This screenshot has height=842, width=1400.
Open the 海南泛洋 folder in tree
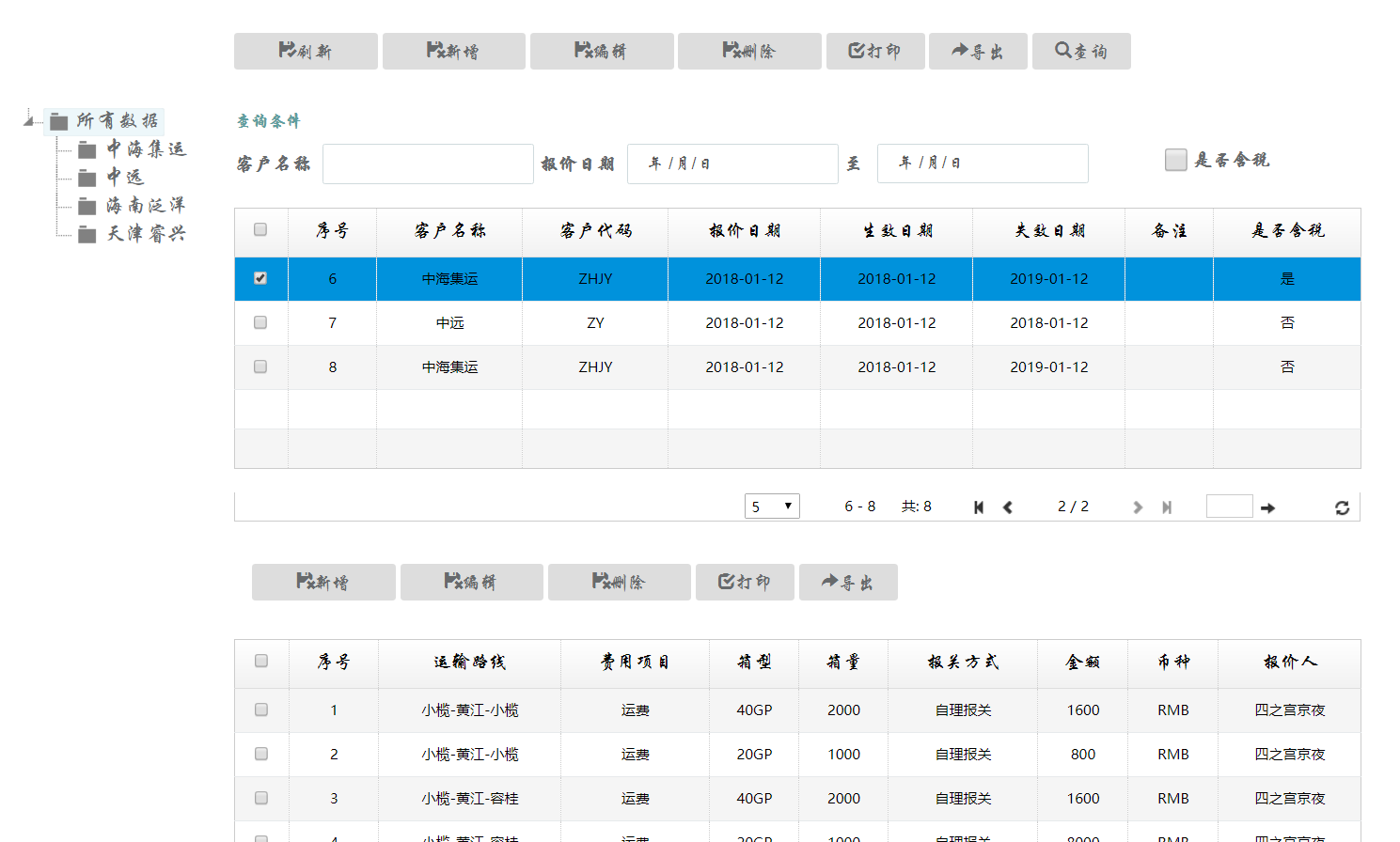click(x=133, y=206)
